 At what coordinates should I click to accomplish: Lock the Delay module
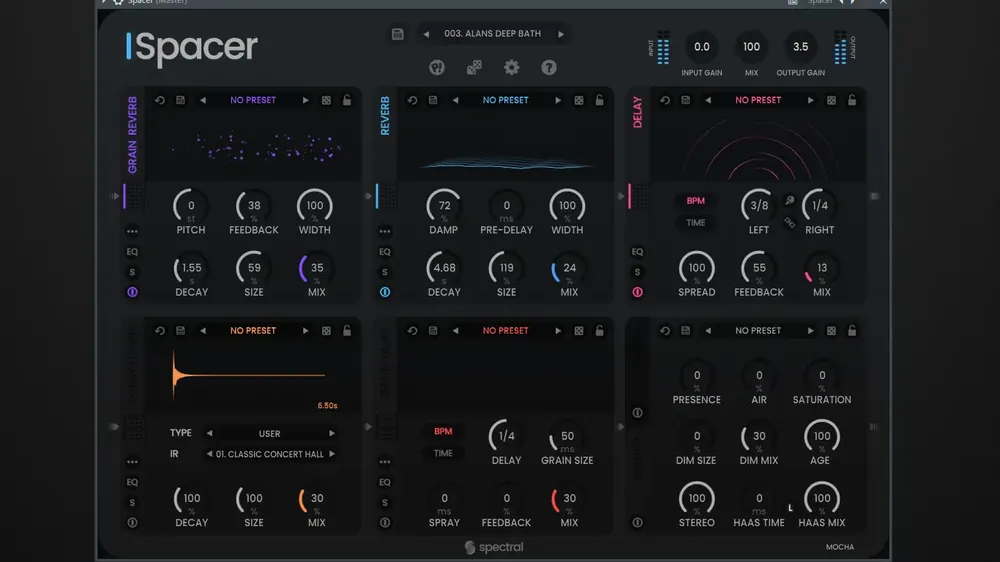coord(852,100)
